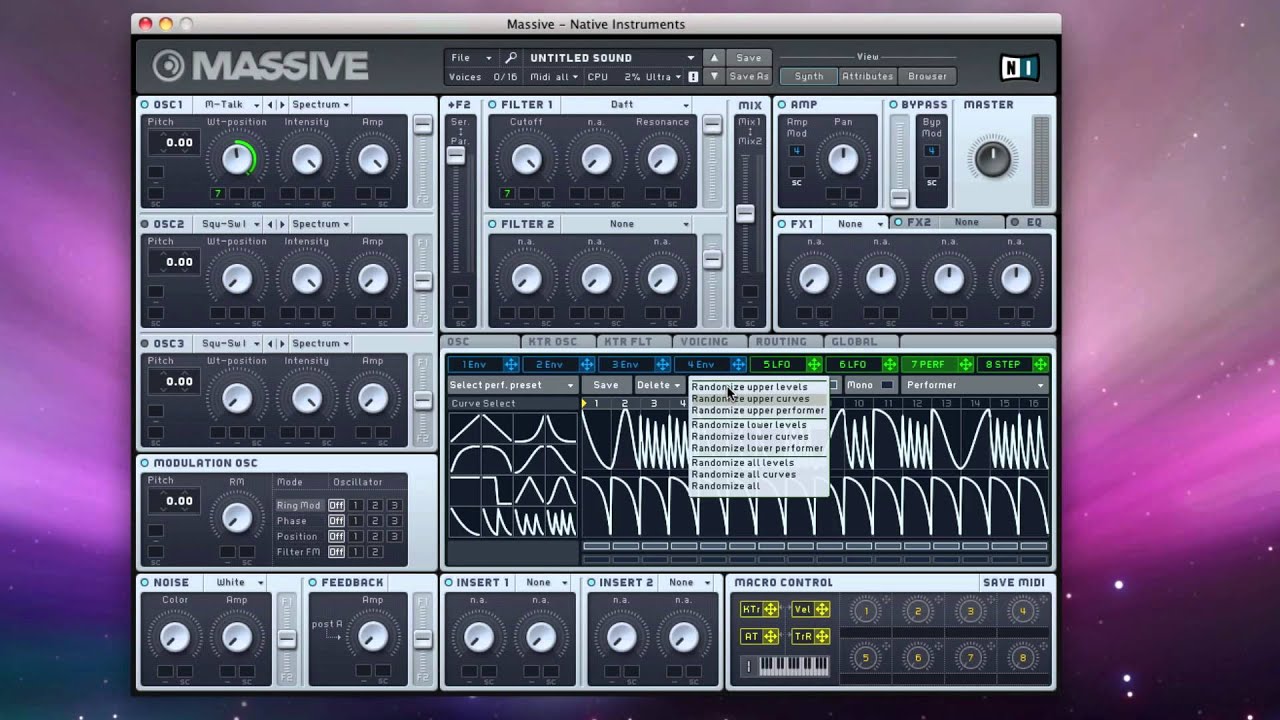Open the Untitled Sound preset dropdown
This screenshot has width=1280, height=720.
(x=612, y=58)
